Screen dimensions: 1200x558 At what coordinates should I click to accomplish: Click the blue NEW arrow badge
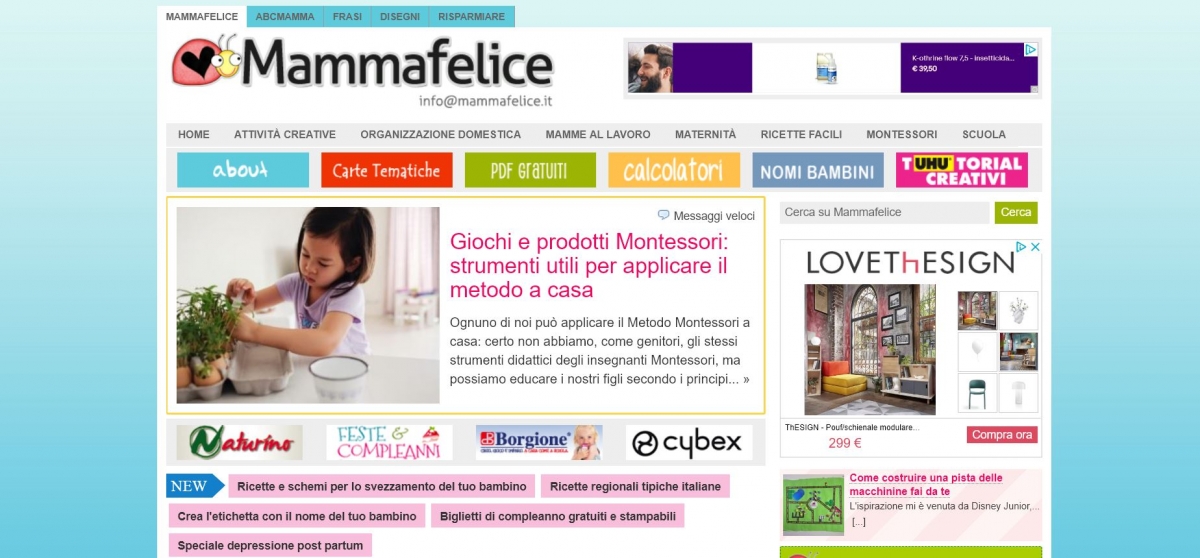pyautogui.click(x=195, y=486)
